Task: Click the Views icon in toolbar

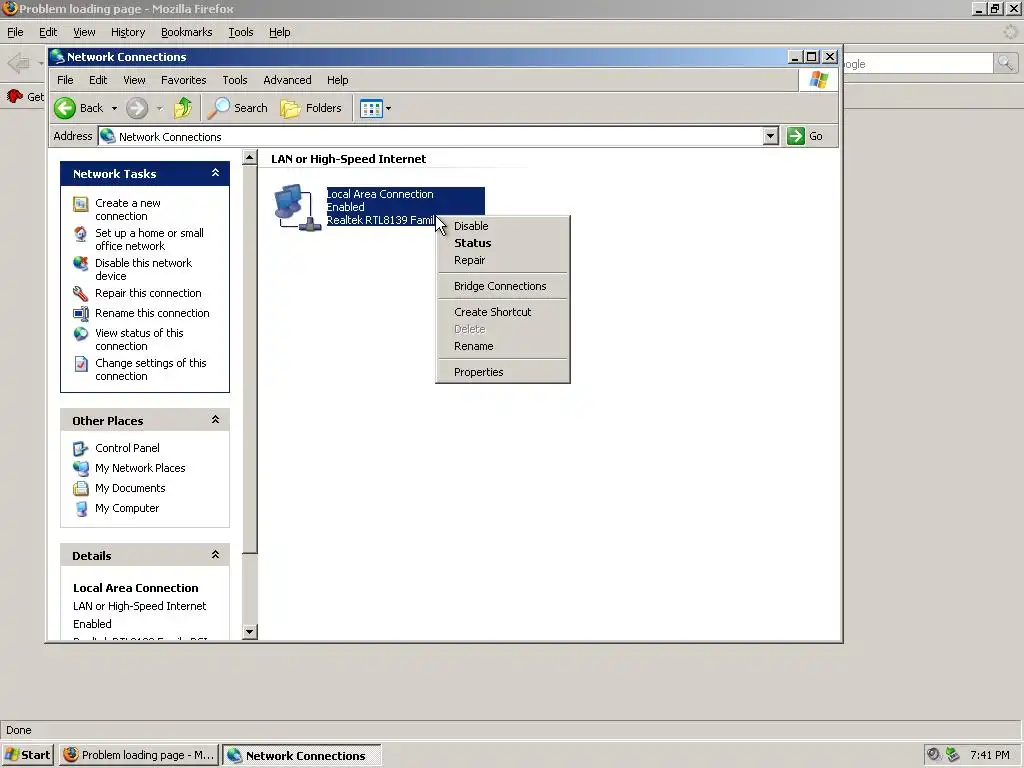Action: pyautogui.click(x=371, y=109)
